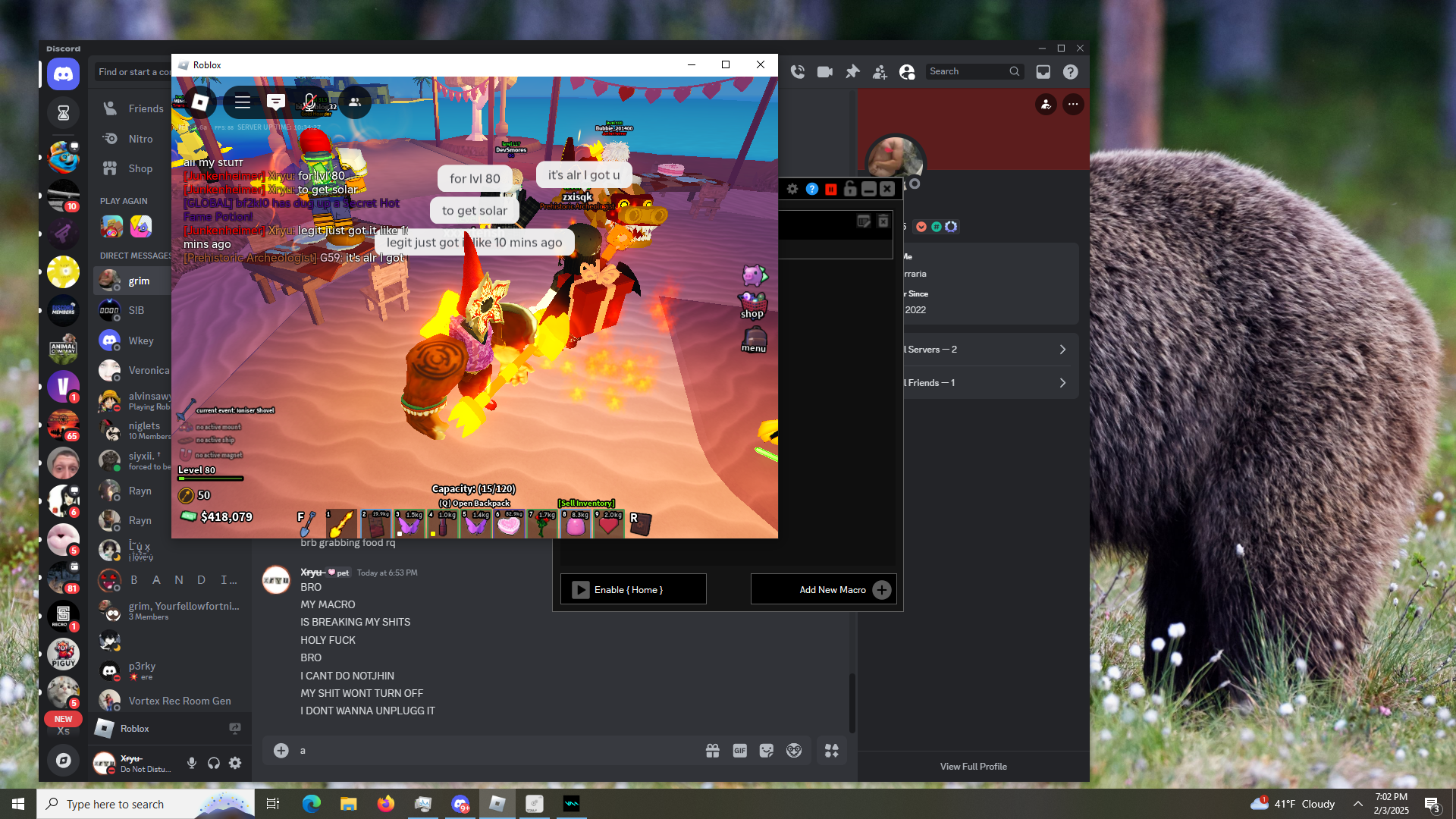Toggle the macro window lock
Screen dimensions: 1456x819
pyautogui.click(x=850, y=189)
